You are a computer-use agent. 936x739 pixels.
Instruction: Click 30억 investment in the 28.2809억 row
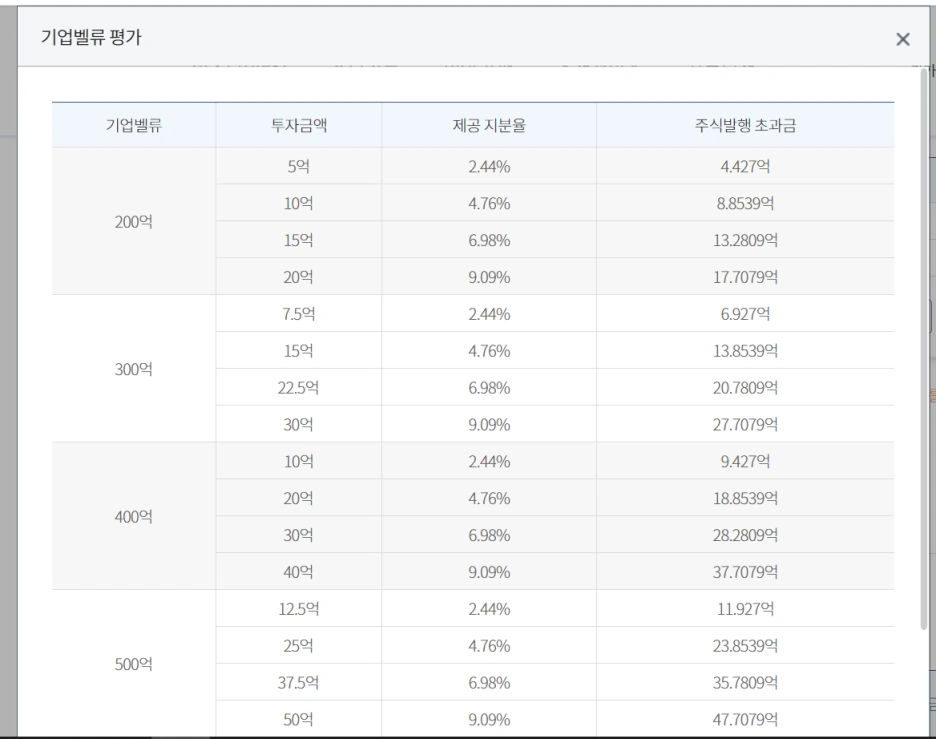[298, 535]
